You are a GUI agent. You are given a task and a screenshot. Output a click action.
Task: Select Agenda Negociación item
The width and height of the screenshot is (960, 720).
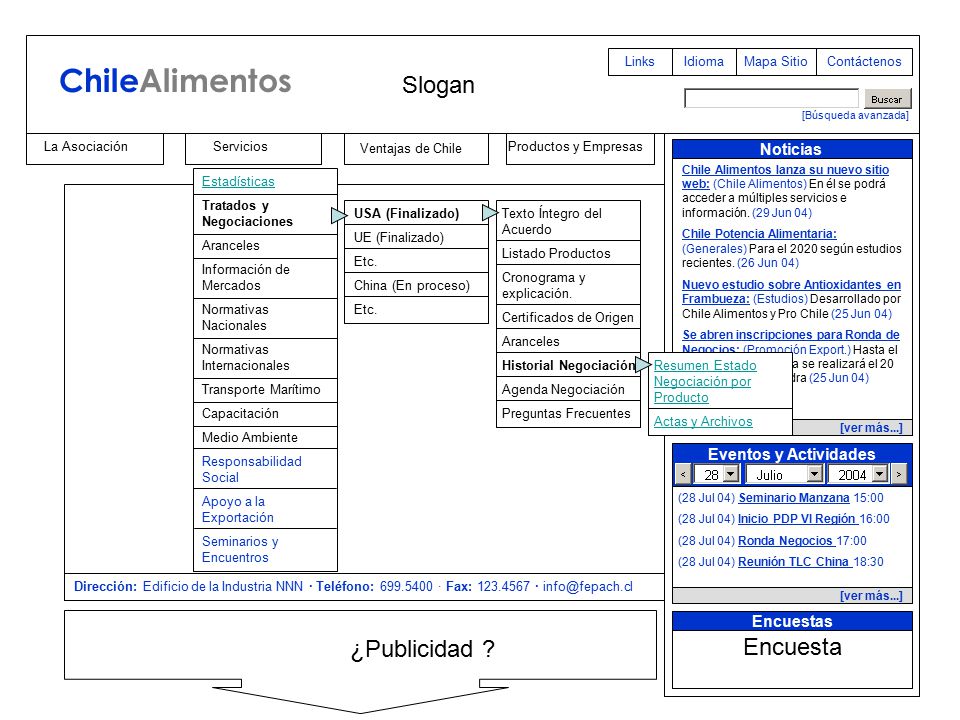[568, 389]
